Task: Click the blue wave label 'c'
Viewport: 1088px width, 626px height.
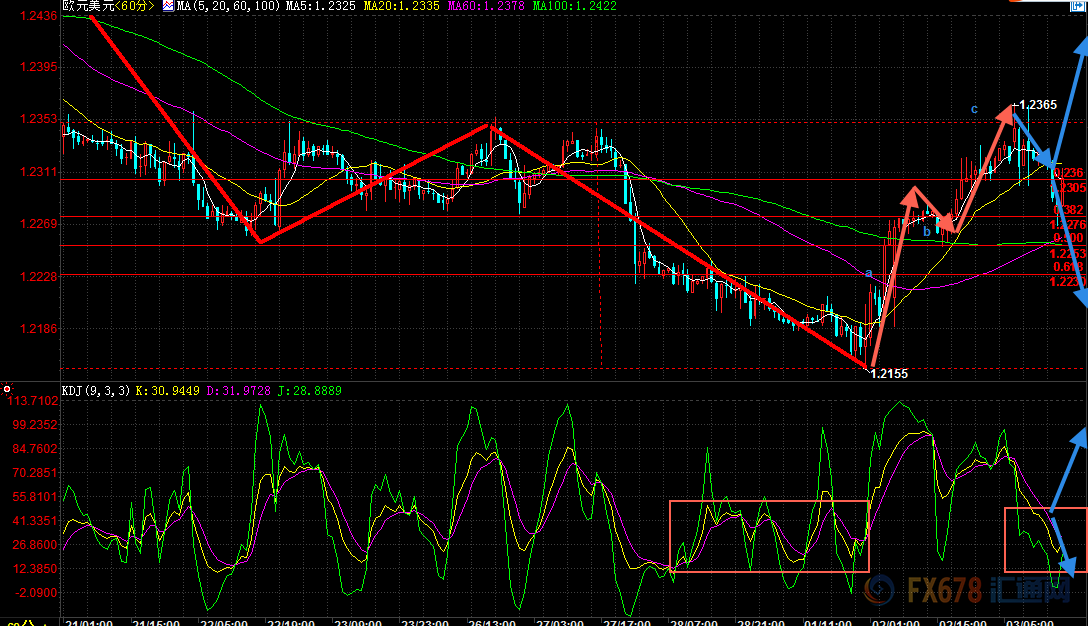Action: coord(973,108)
